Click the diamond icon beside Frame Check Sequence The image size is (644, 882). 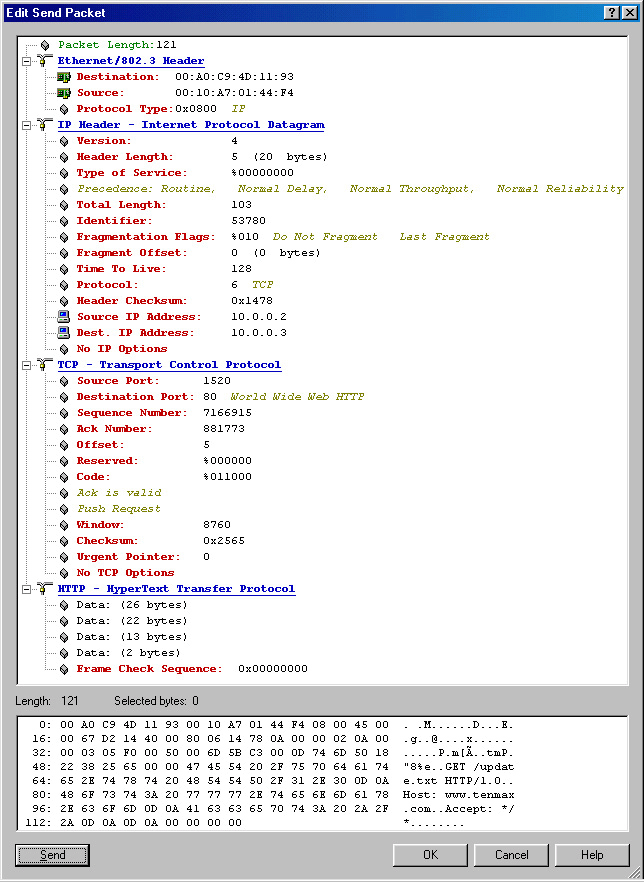(64, 669)
